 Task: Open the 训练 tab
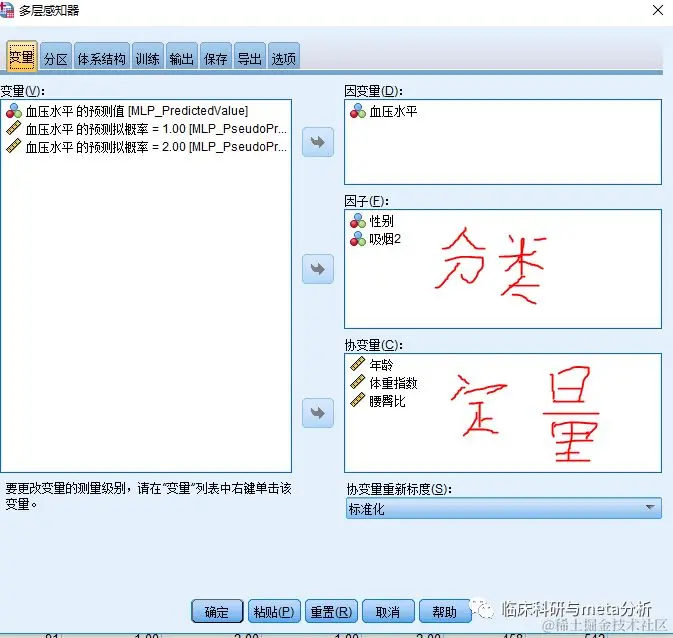coord(148,57)
